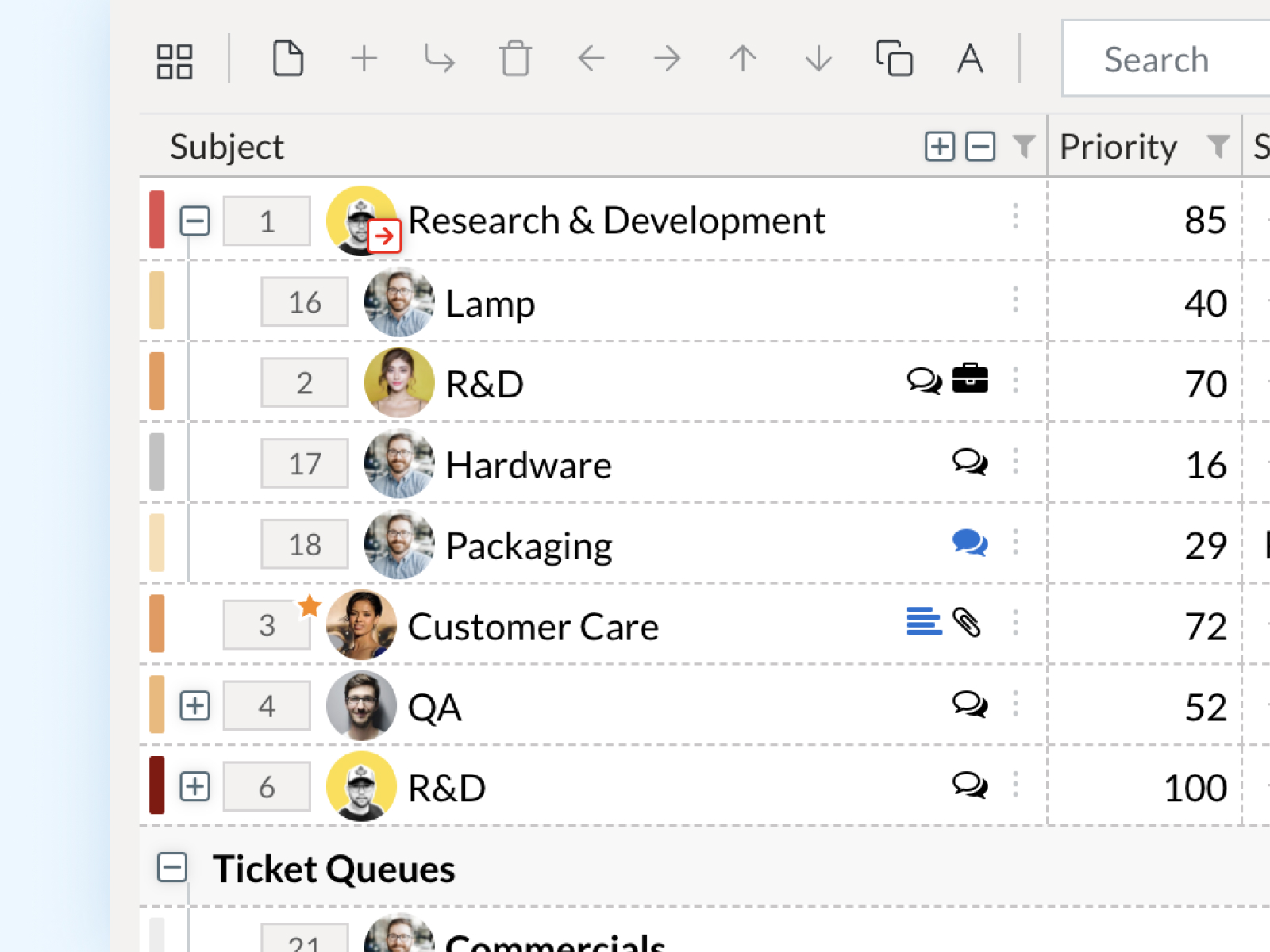Expand the QA row
This screenshot has height=952, width=1270.
[194, 705]
